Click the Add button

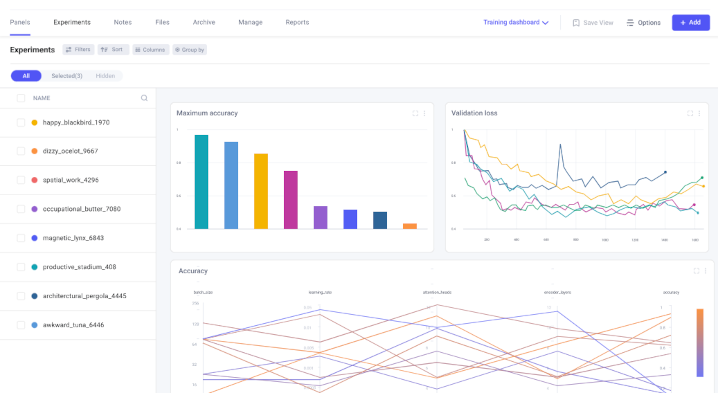click(691, 22)
